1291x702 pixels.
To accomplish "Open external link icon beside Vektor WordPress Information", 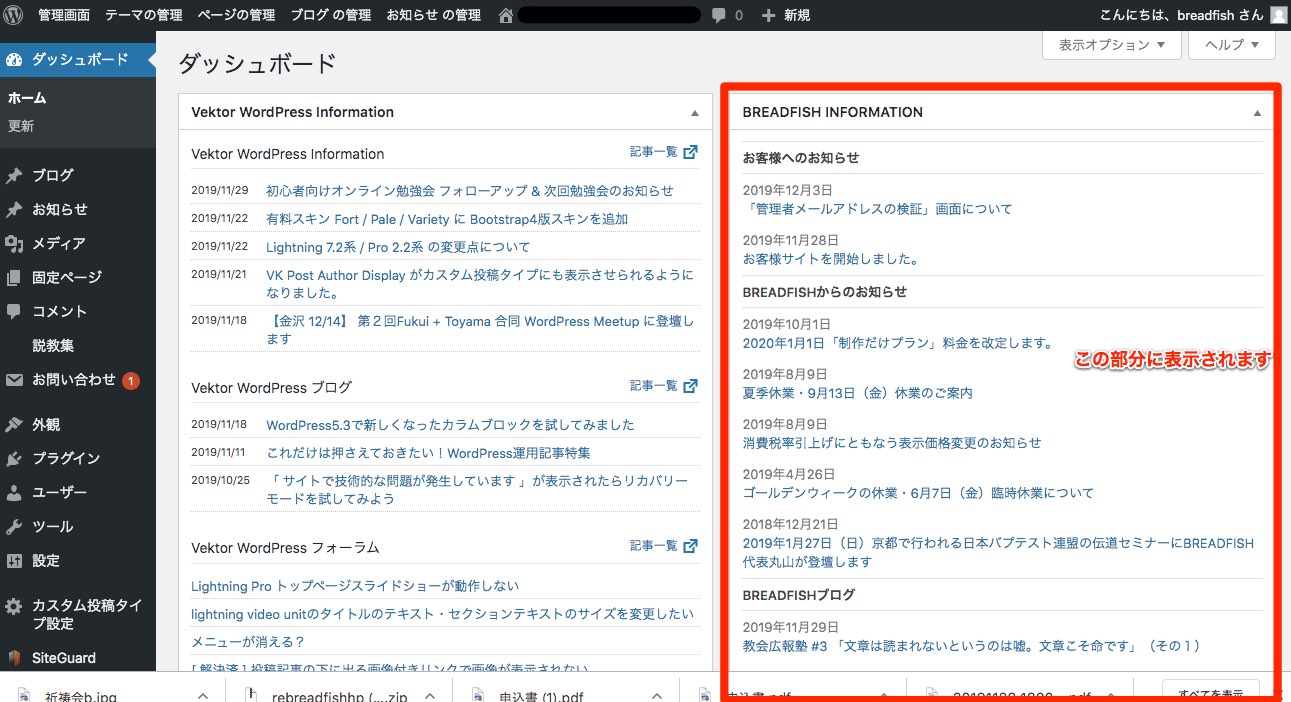I will pos(690,152).
